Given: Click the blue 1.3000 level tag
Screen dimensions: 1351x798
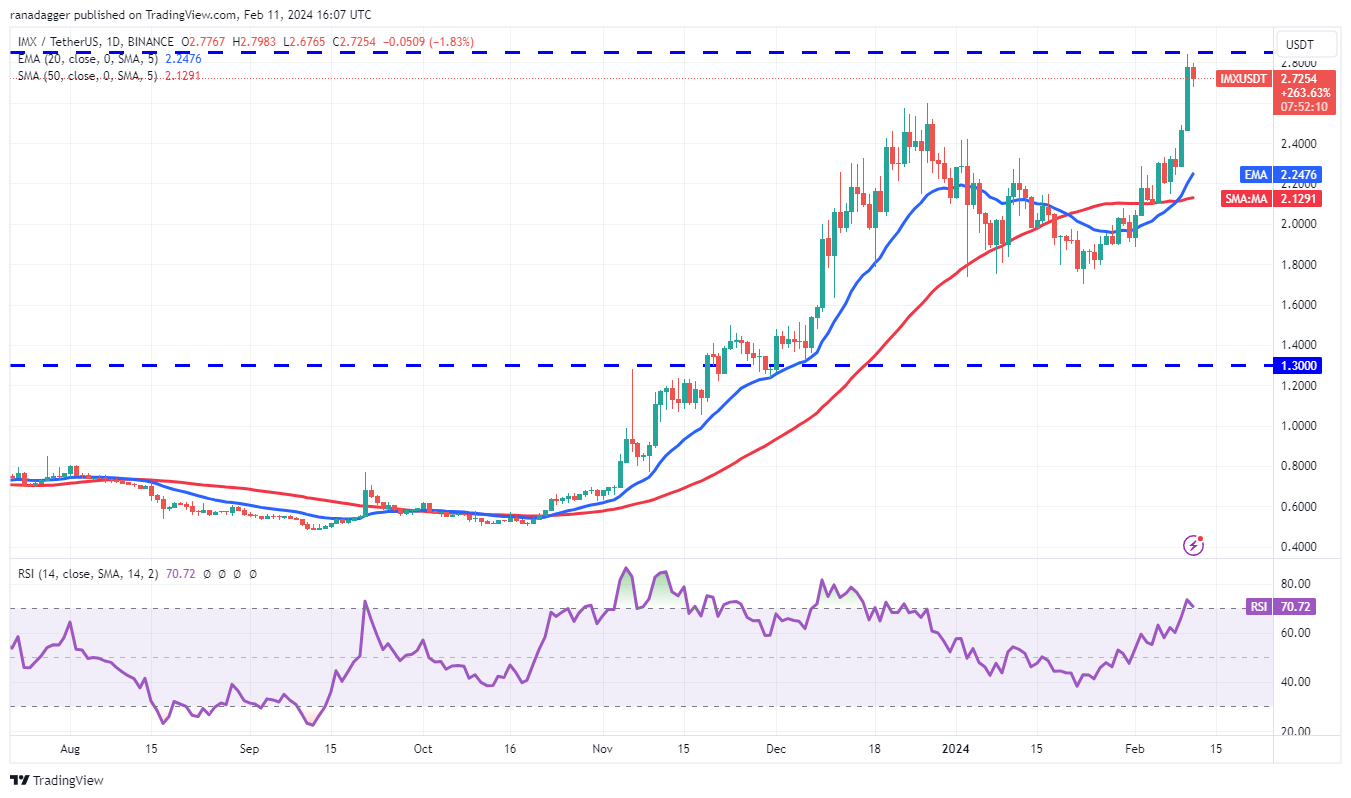Looking at the screenshot, I should [1295, 366].
